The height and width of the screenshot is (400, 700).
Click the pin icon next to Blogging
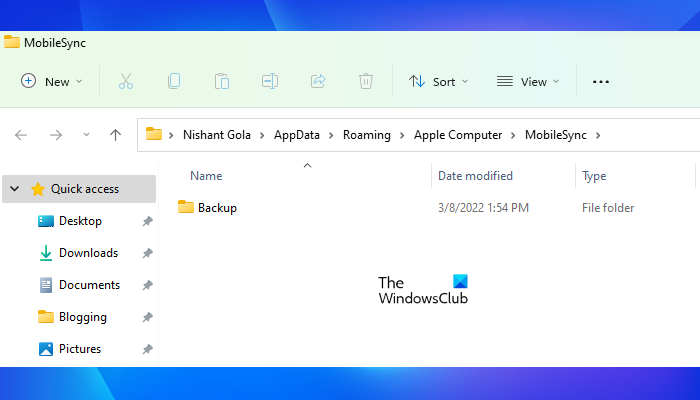click(147, 317)
